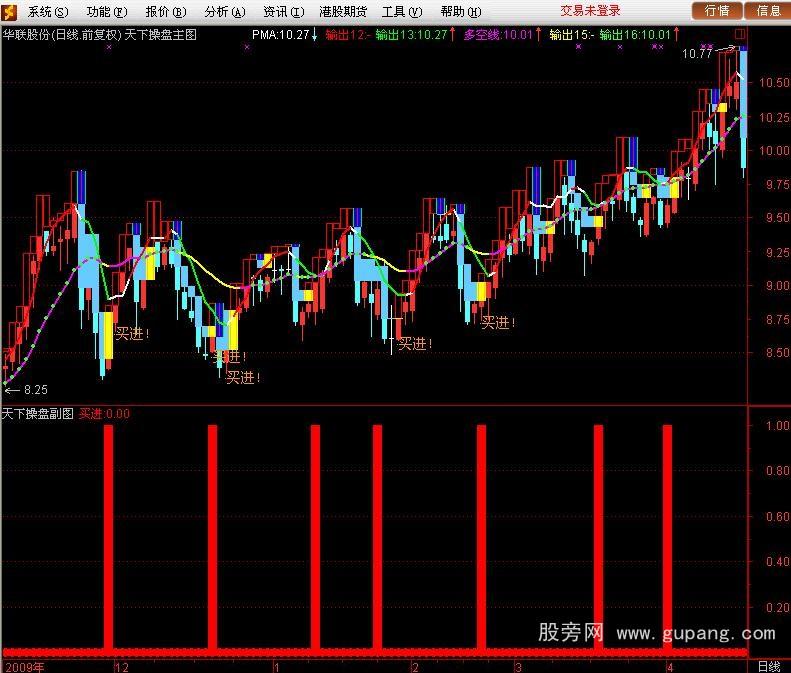Open the 工具(V) menu
This screenshot has height=673, width=791.
pyautogui.click(x=402, y=11)
